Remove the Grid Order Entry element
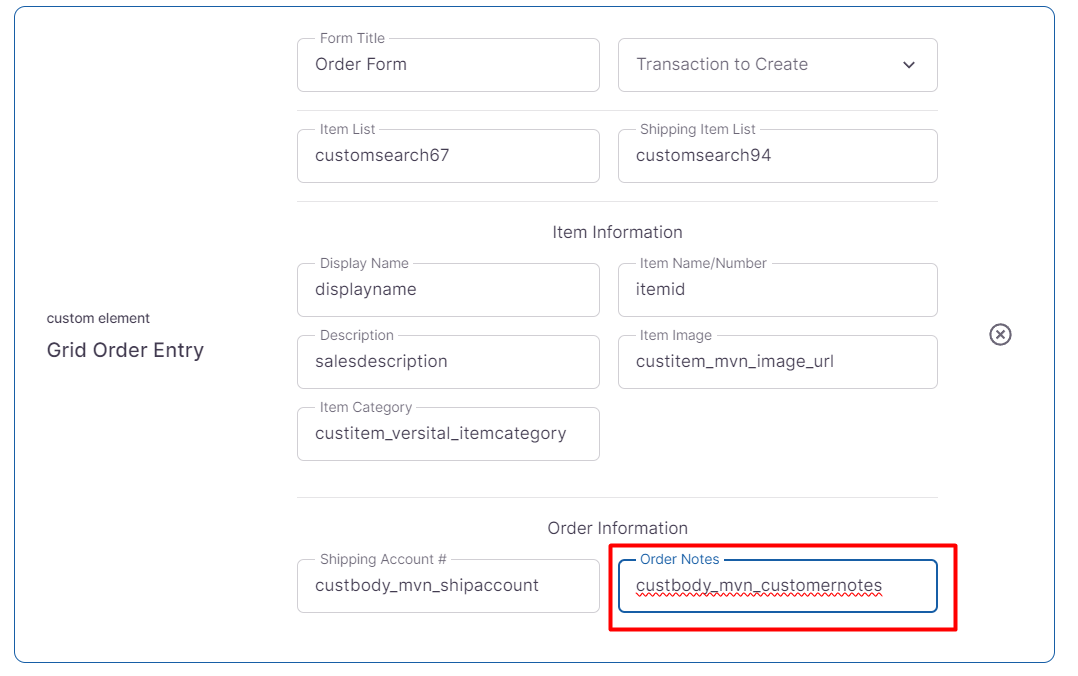Image resolution: width=1078 pixels, height=676 pixels. pos(1000,334)
